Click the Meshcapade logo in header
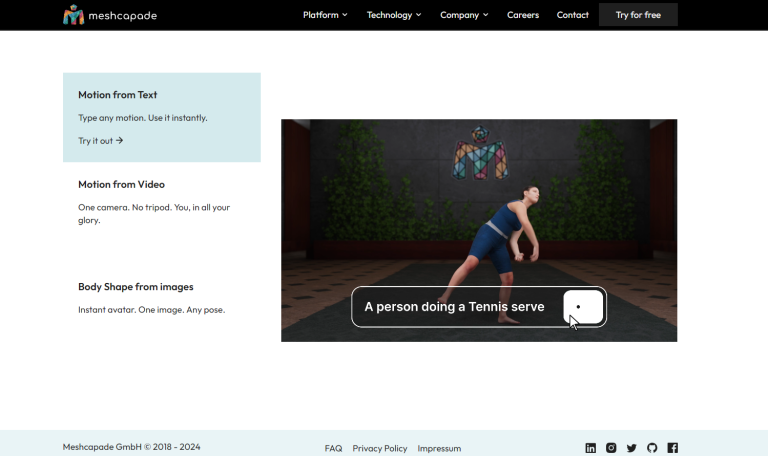This screenshot has height=456, width=768. coord(110,15)
